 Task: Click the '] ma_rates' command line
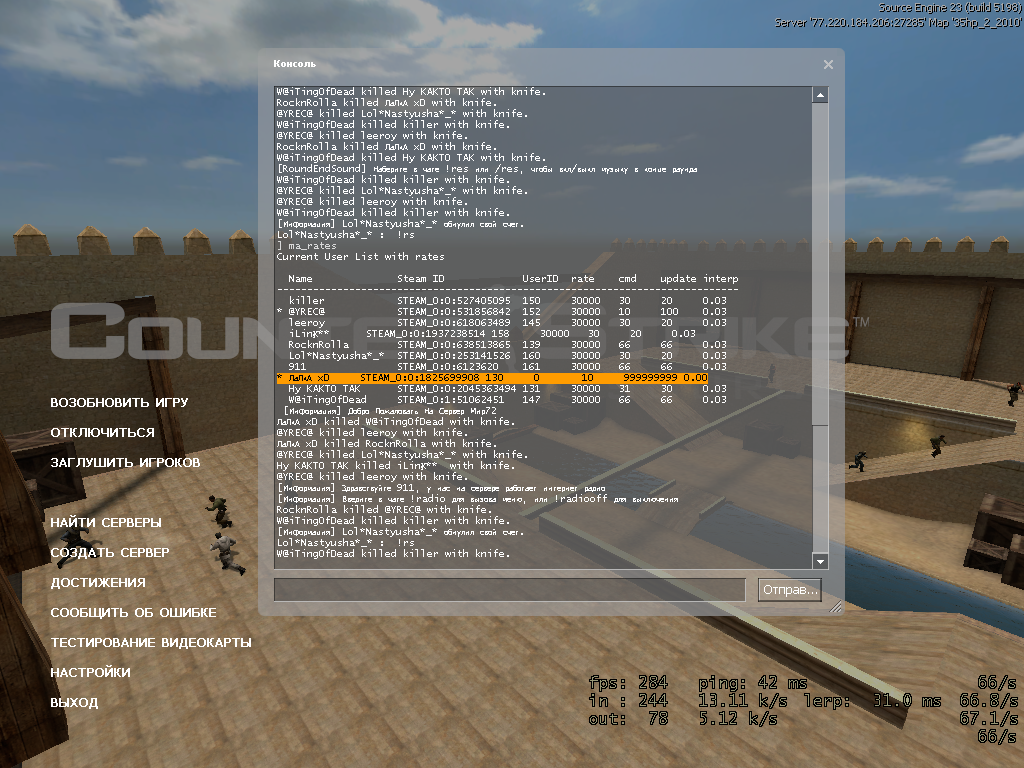306,246
